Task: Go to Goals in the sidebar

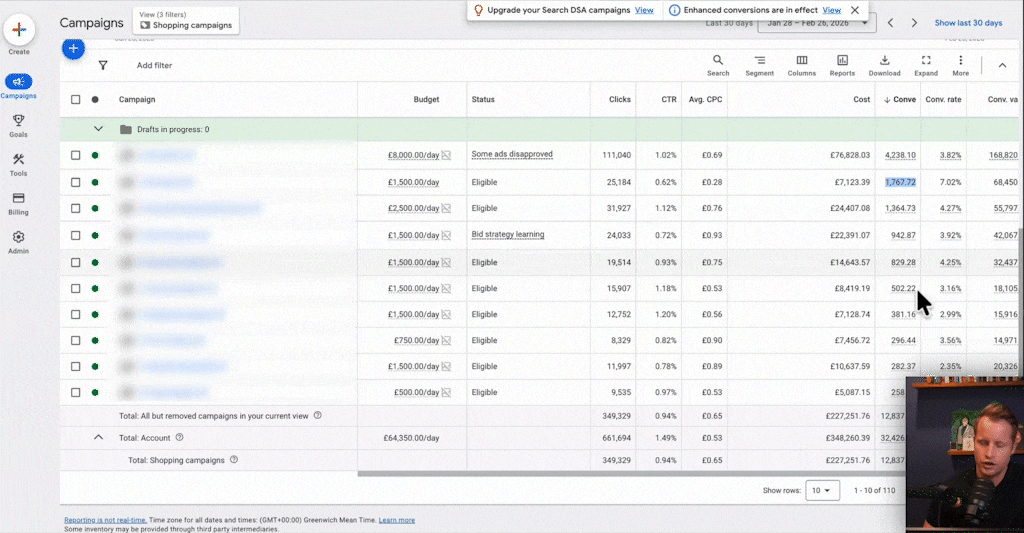Action: [18, 125]
